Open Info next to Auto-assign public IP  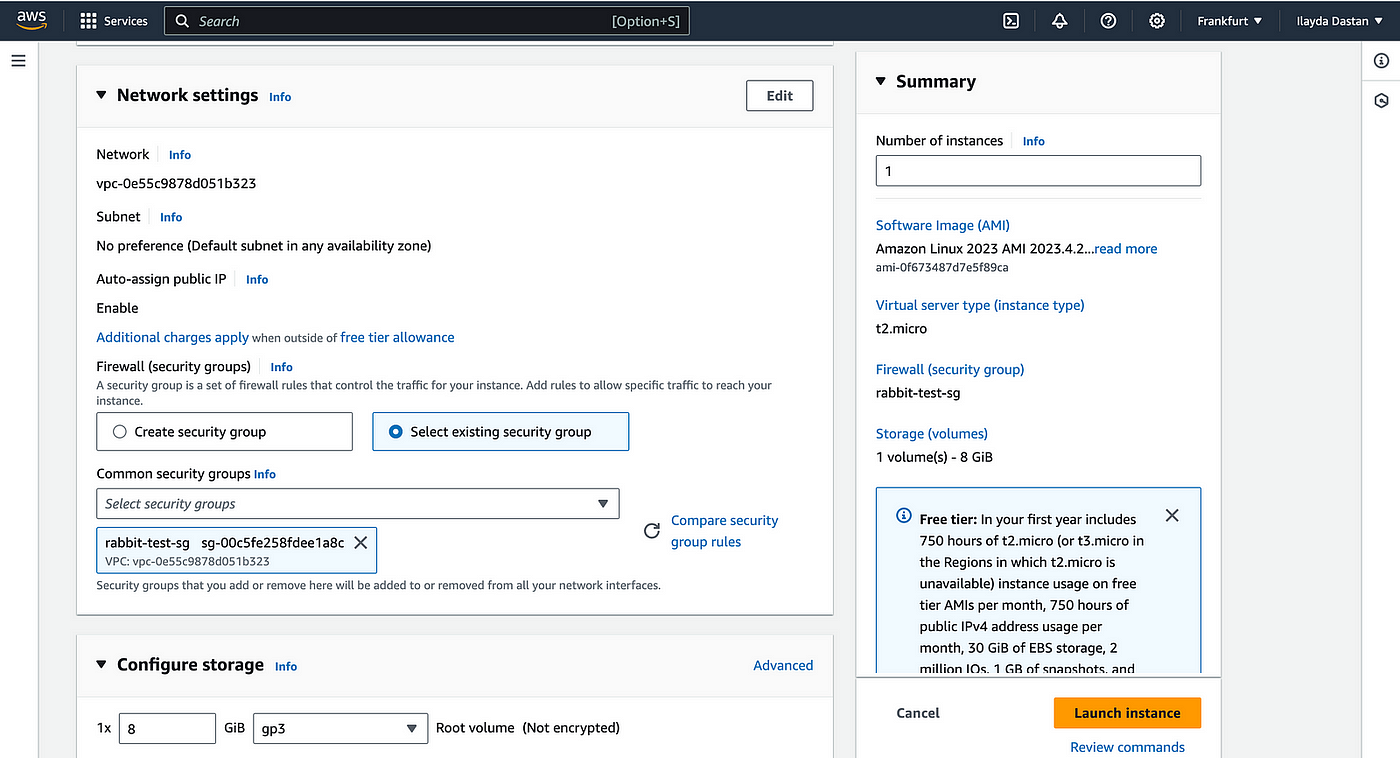tap(257, 280)
